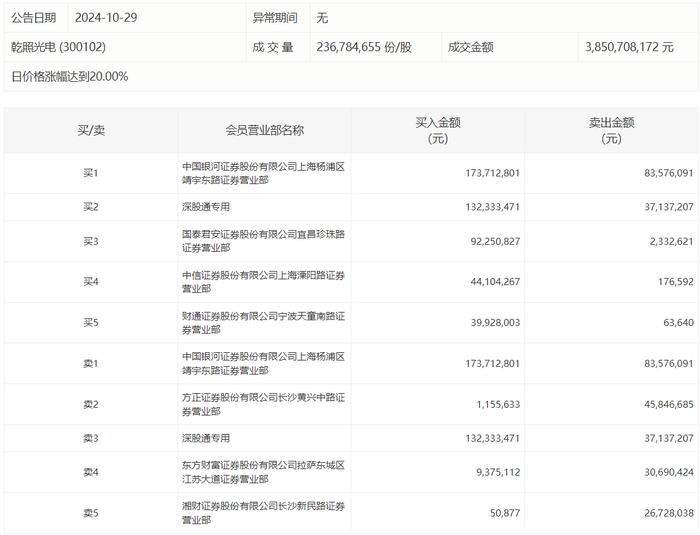Click the 会员营业部名称 column header
The height and width of the screenshot is (535, 700).
(264, 130)
